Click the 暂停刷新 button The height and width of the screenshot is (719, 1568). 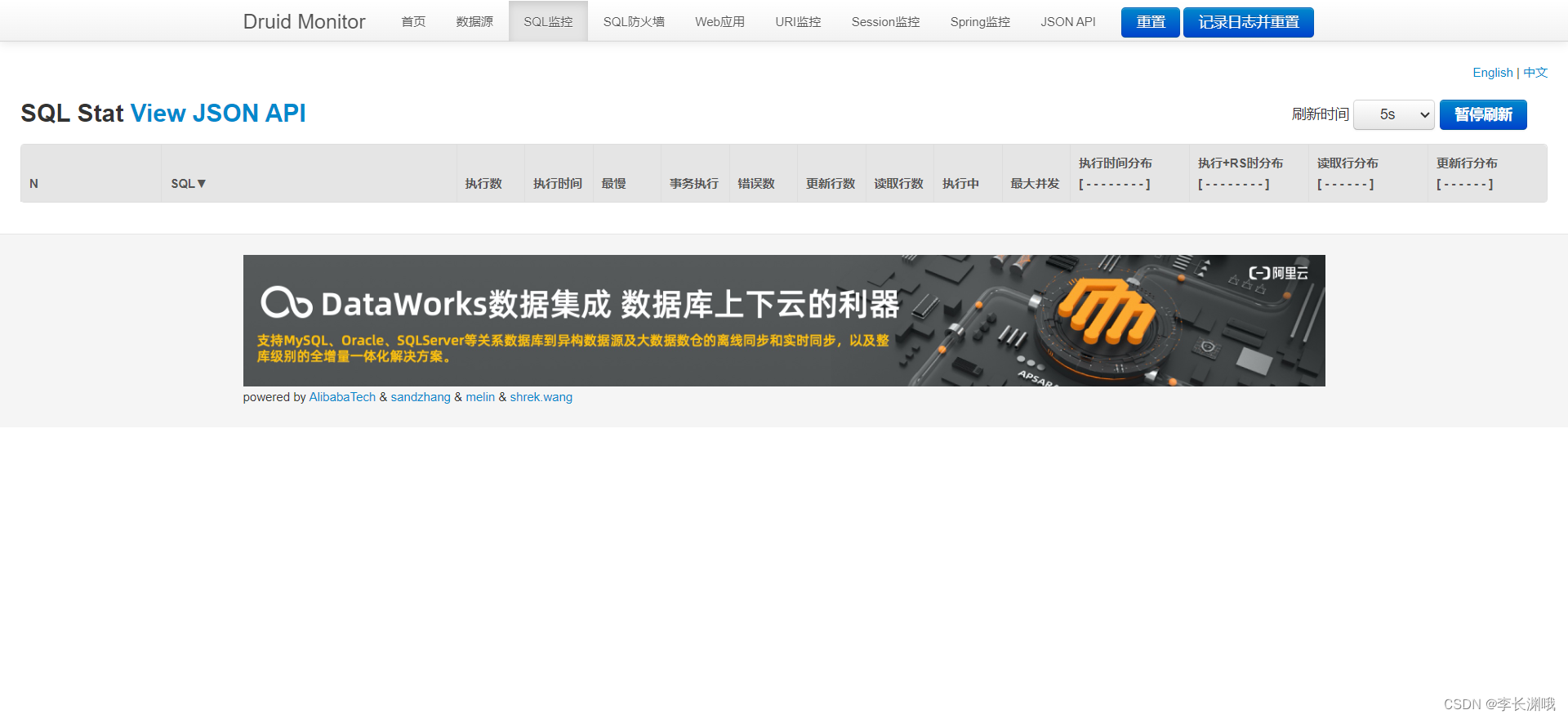[1483, 114]
